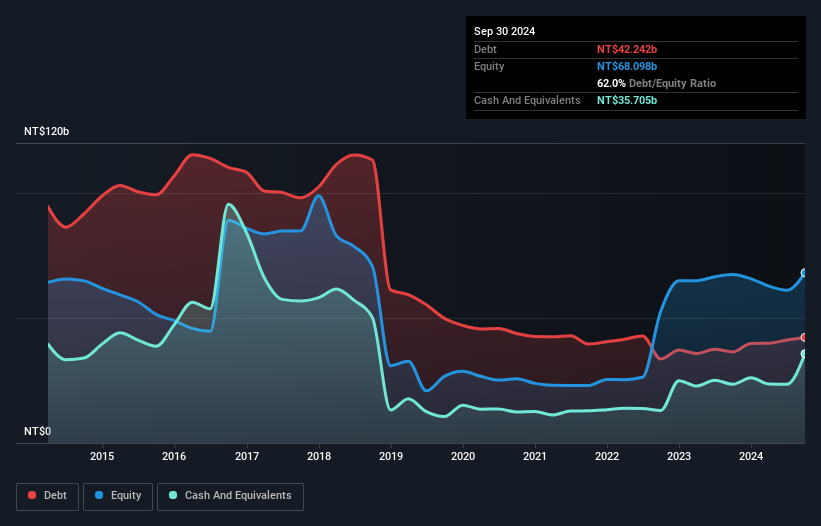821x526 pixels.
Task: Click the NT$42.242b debt value
Action: (x=627, y=49)
